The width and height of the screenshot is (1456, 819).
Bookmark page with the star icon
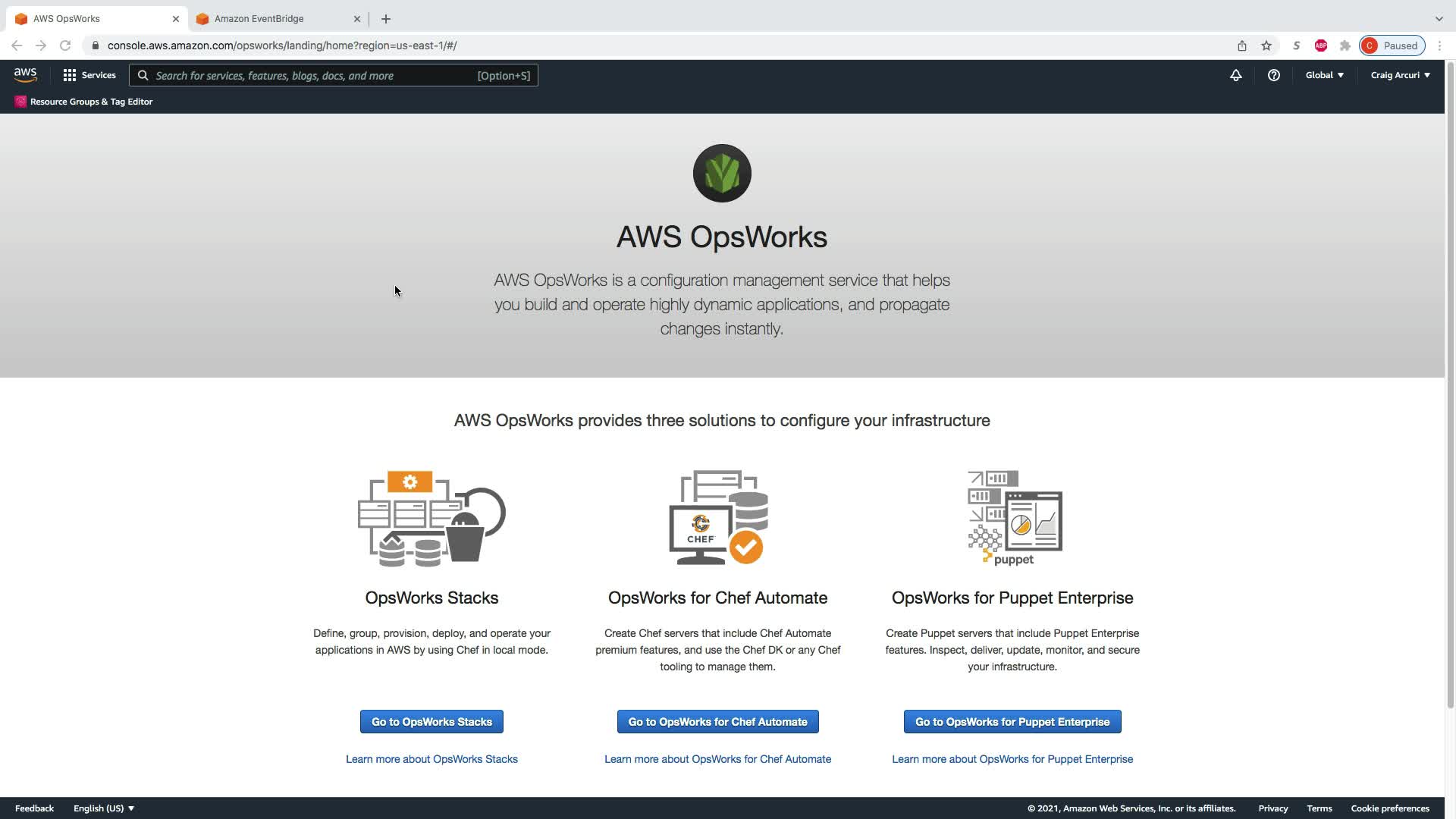(x=1266, y=45)
